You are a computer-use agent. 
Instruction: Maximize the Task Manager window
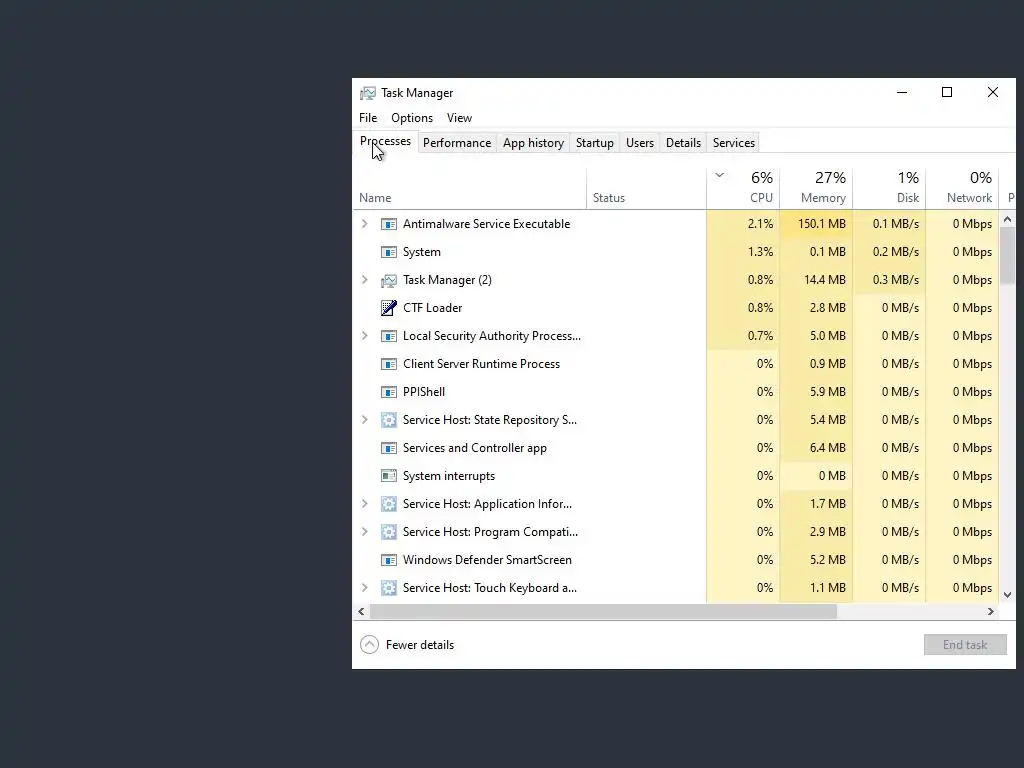pyautogui.click(x=947, y=92)
